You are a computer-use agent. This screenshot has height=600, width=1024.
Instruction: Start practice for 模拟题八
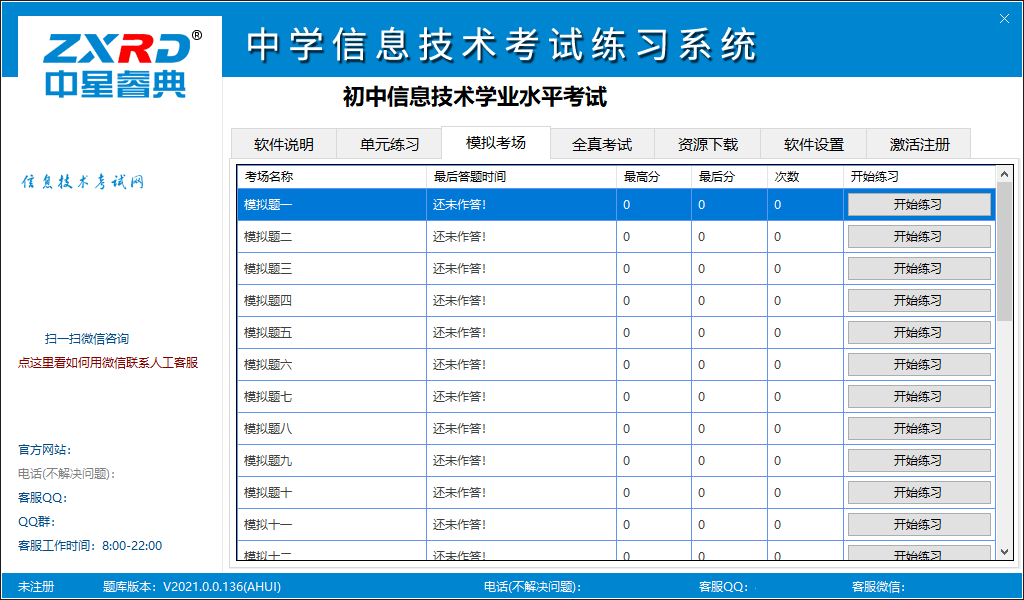[919, 427]
